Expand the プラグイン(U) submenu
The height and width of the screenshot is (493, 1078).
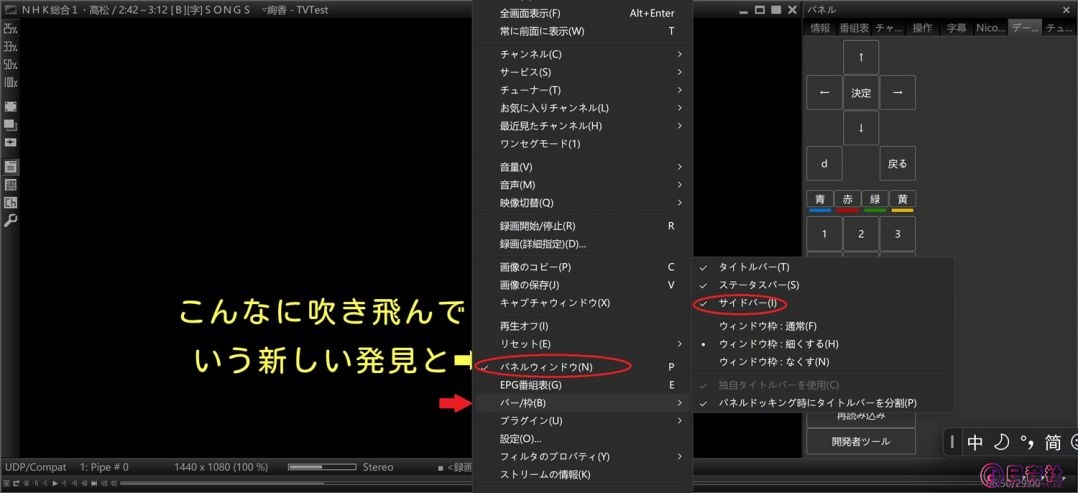click(582, 420)
